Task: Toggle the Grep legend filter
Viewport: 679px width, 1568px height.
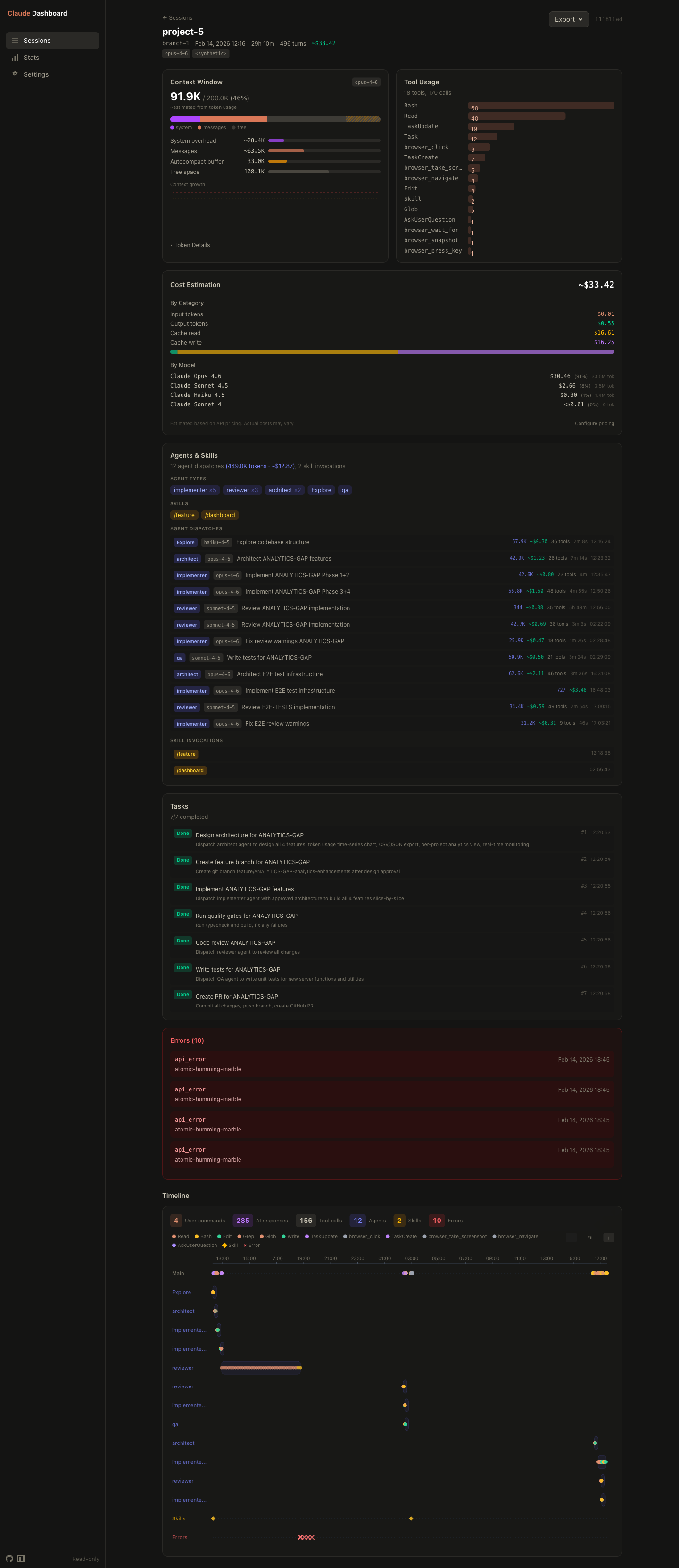Action: (x=245, y=1236)
